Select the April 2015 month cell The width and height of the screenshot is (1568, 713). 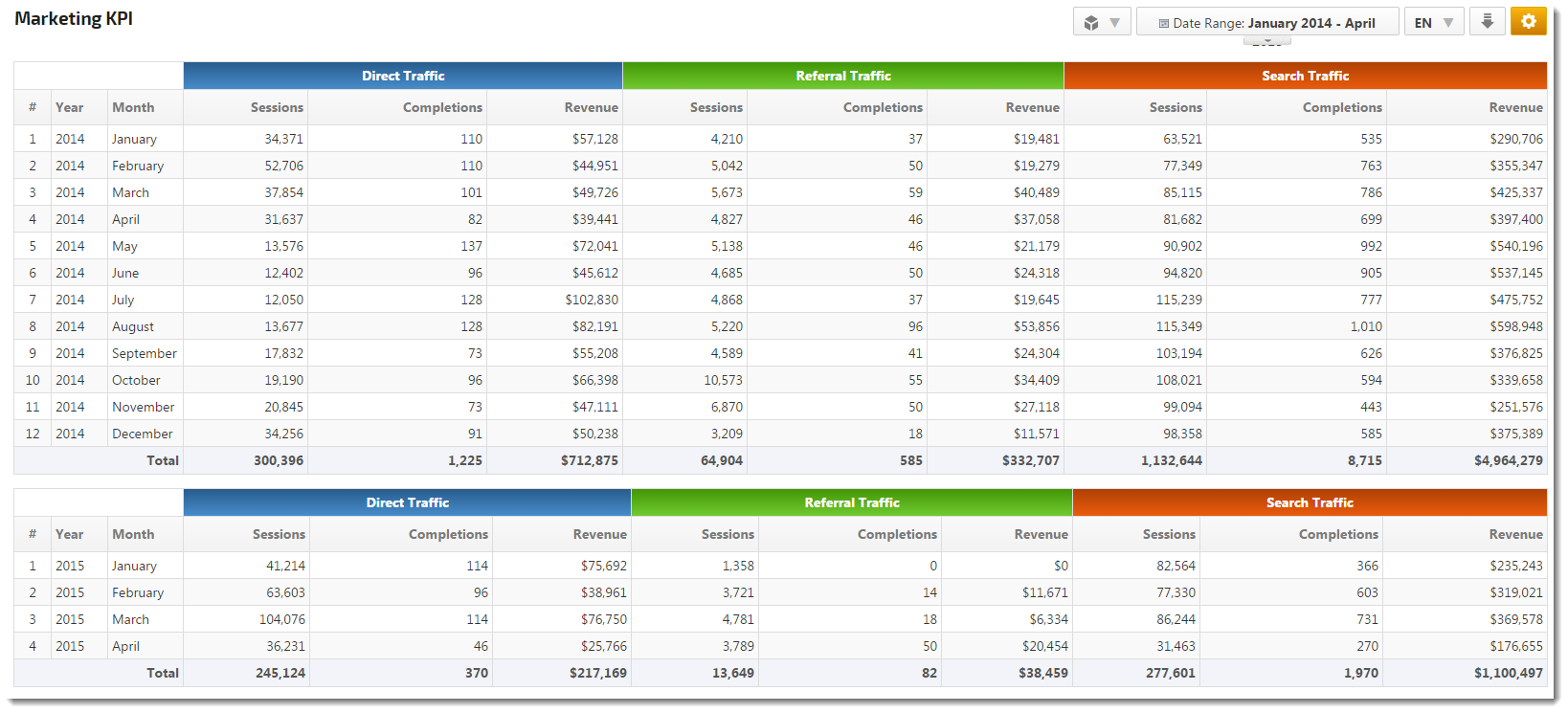click(125, 646)
